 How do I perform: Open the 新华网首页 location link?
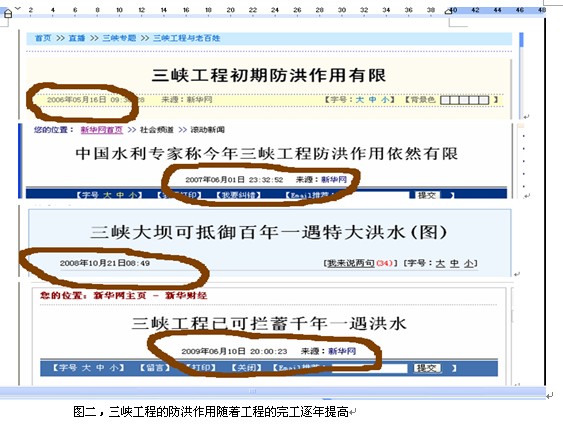click(102, 130)
